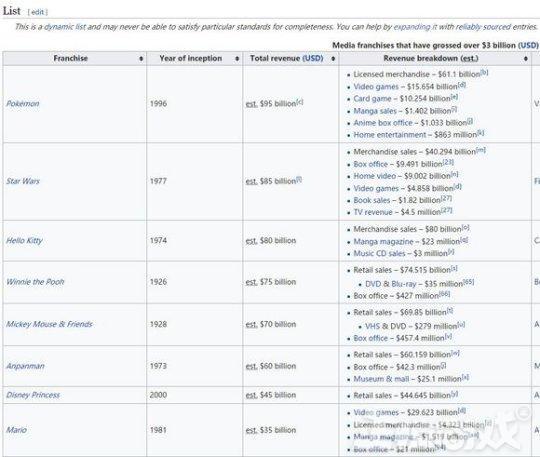Image resolution: width=540 pixels, height=457 pixels.
Task: Select year 1926 in Winnie the Pooh row
Action: click(x=158, y=282)
